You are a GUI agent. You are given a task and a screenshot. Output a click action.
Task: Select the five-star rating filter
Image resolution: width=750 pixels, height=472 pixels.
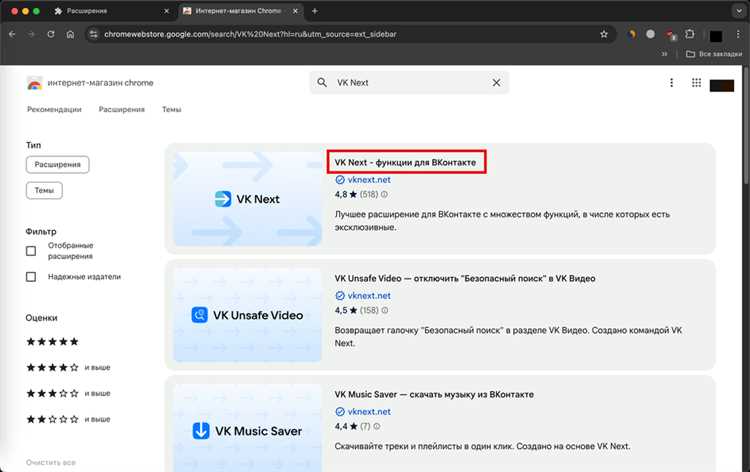coord(52,341)
